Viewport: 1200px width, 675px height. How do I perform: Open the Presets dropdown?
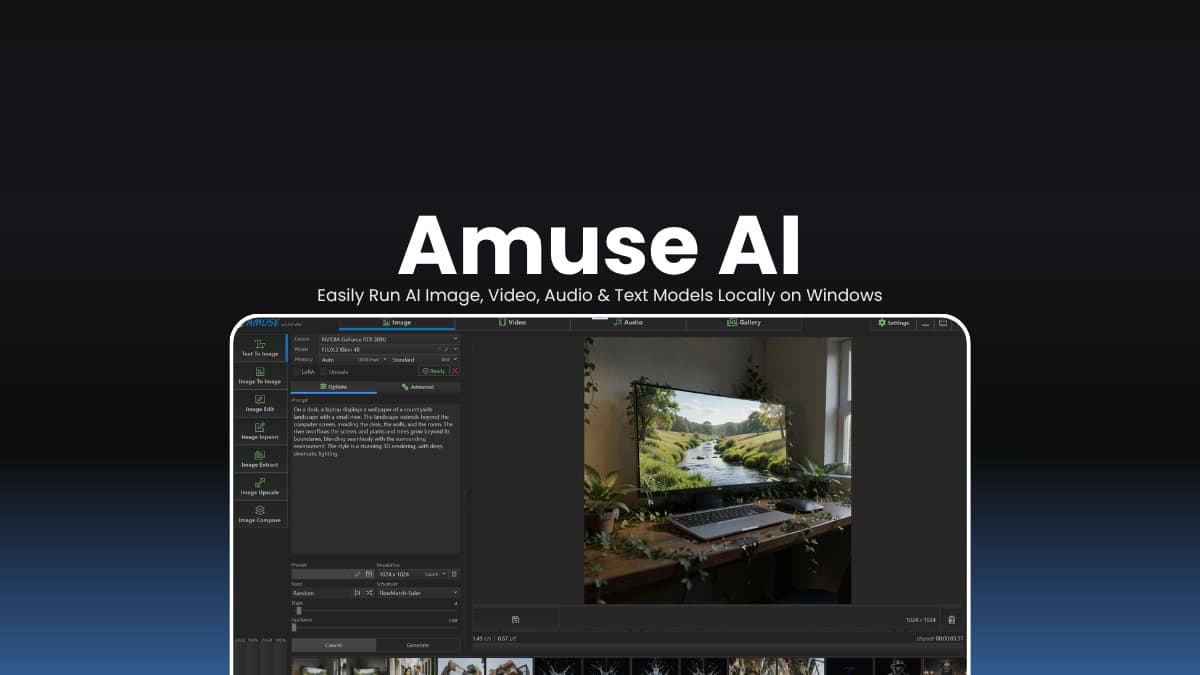(321, 574)
